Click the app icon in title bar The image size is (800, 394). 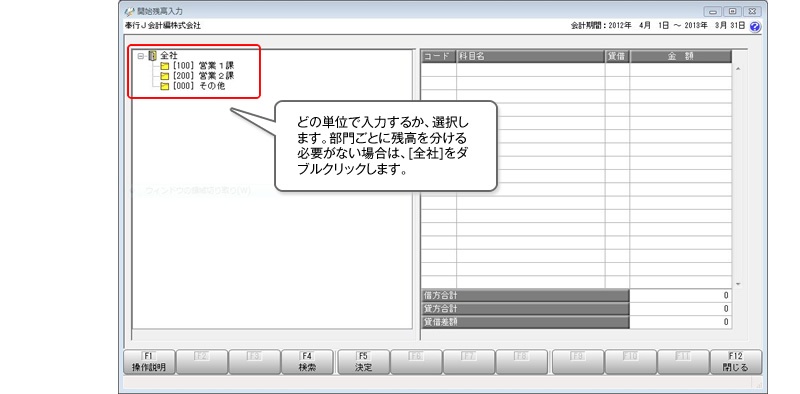click(129, 11)
